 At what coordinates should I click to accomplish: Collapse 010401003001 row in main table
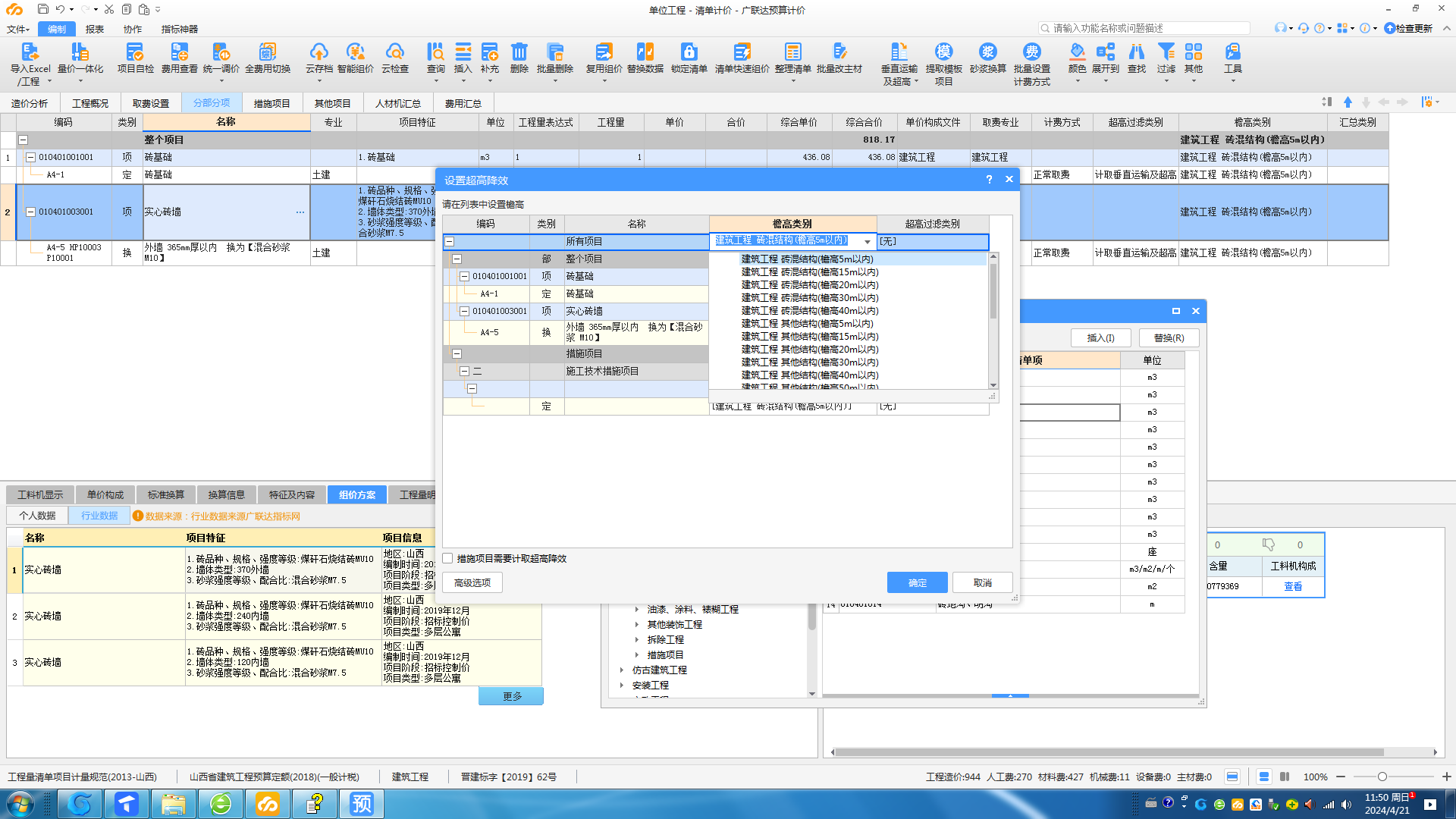(31, 212)
